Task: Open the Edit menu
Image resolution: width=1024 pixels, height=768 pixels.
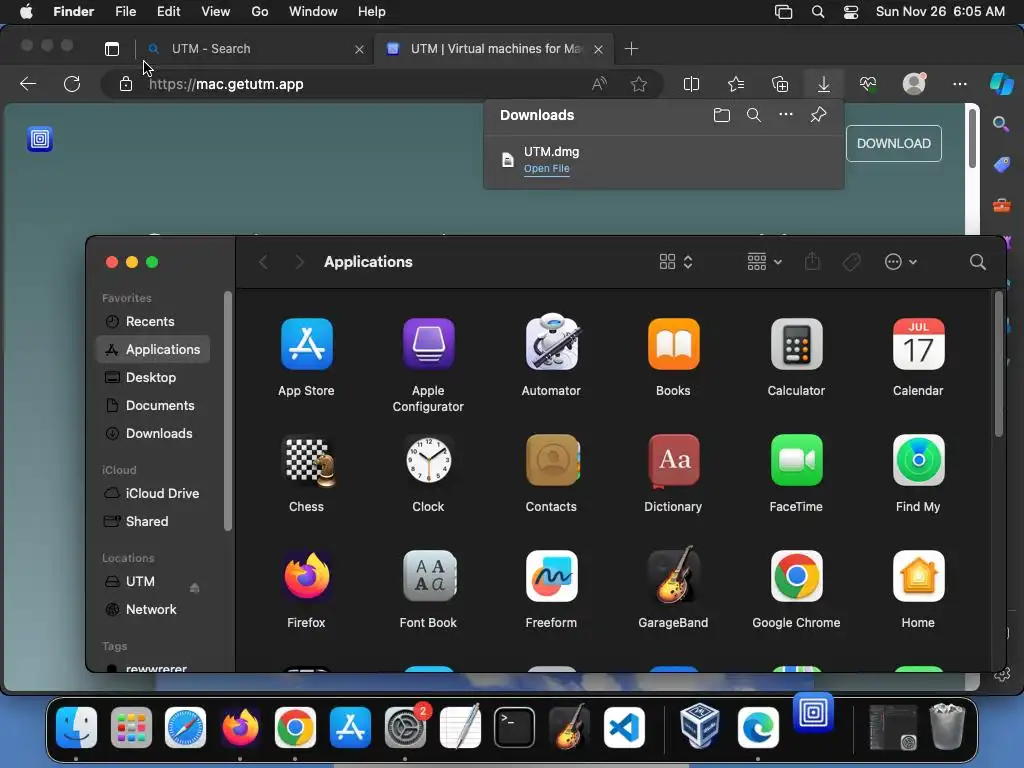Action: pos(168,12)
